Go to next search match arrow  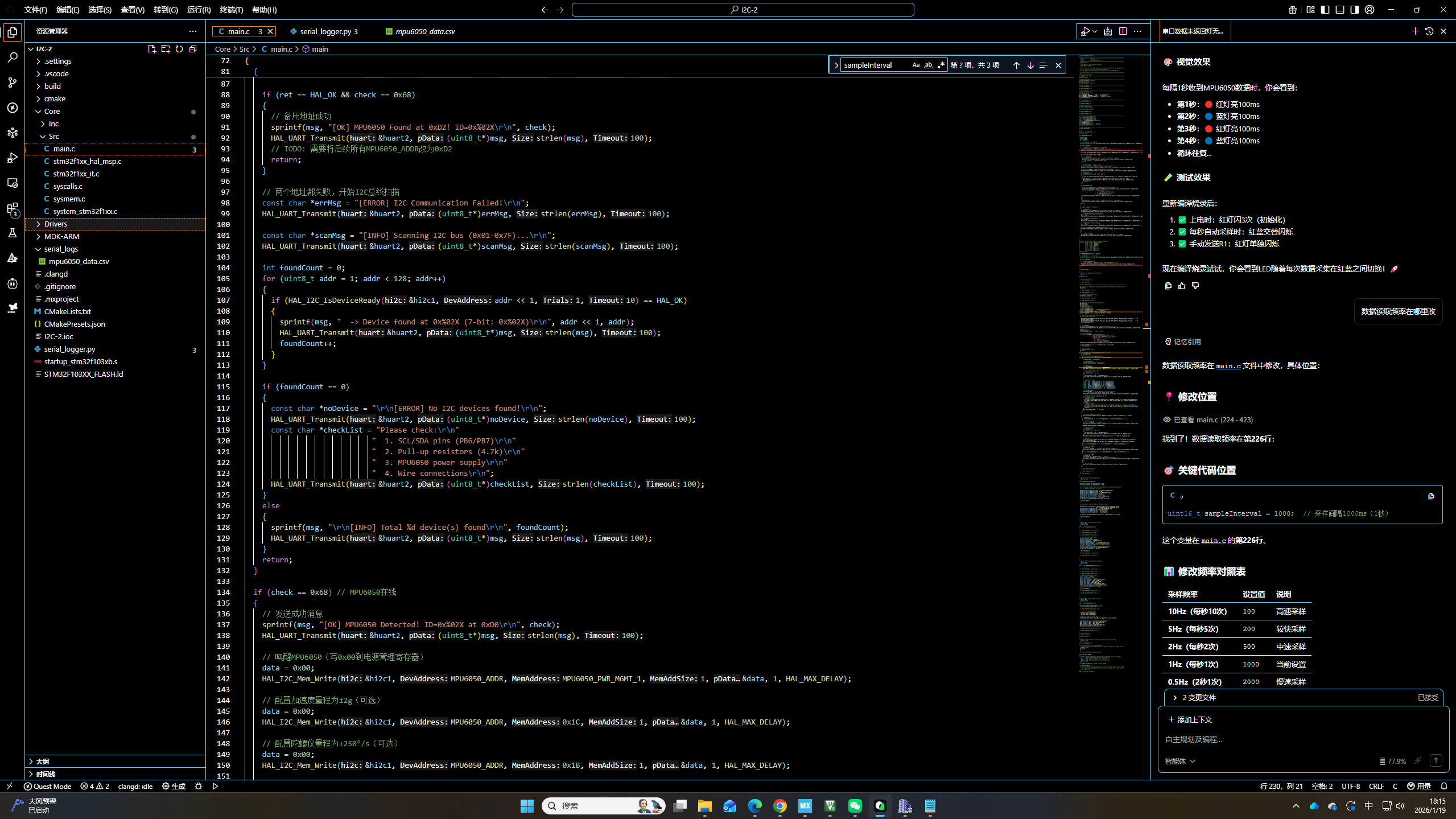[x=1030, y=65]
